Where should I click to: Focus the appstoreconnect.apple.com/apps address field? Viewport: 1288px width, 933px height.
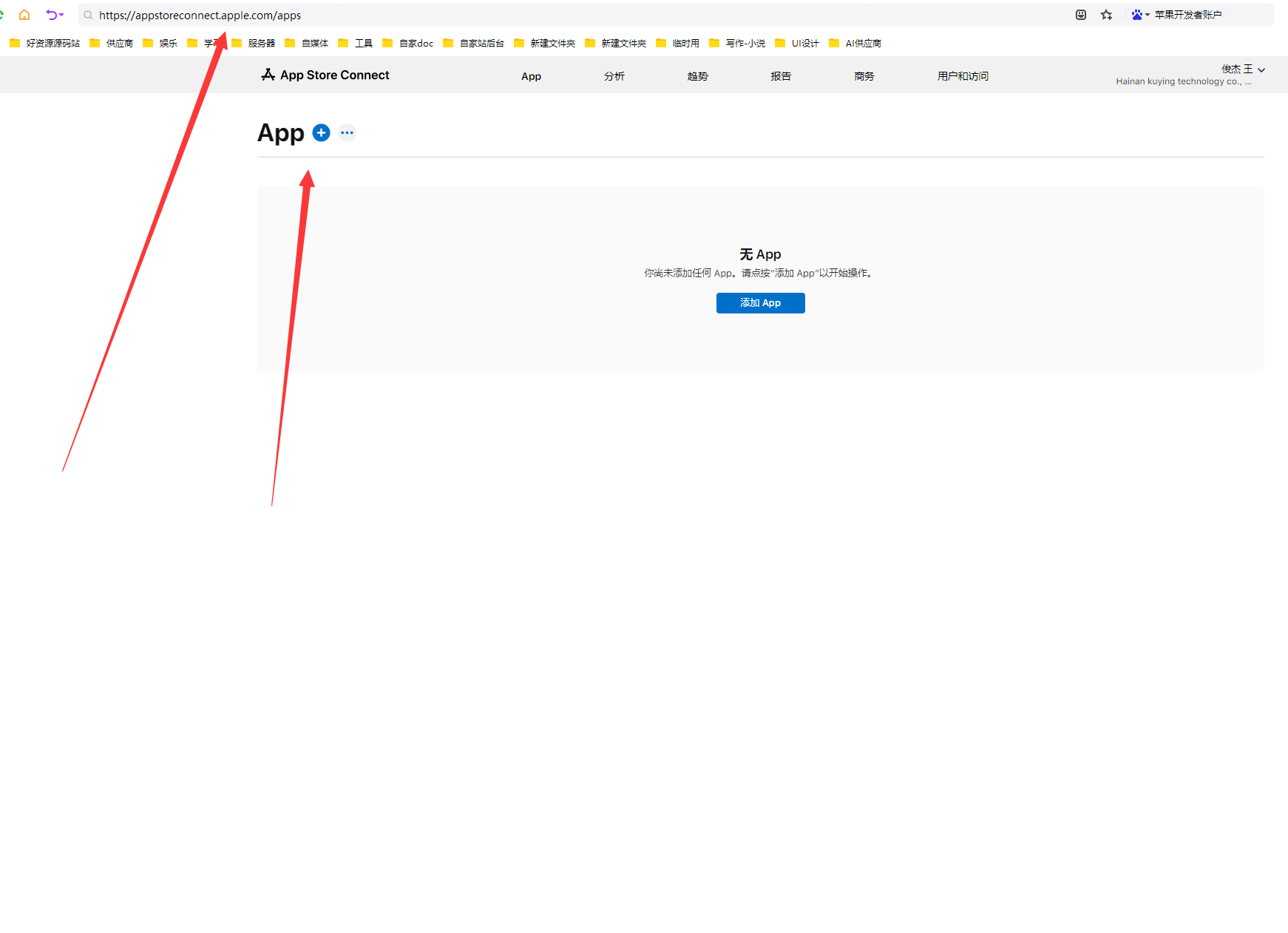[x=200, y=15]
